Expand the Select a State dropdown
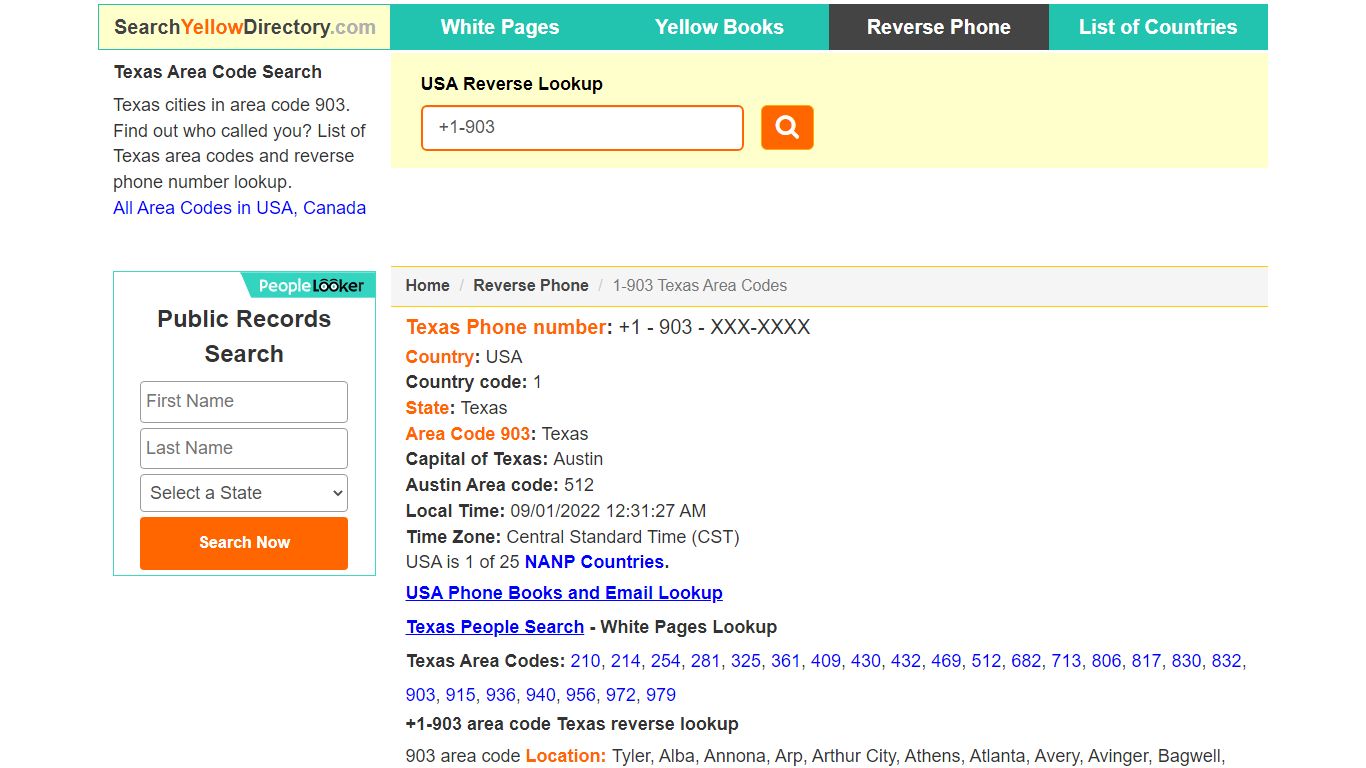Viewport: 1366px width, 768px height. click(x=244, y=493)
